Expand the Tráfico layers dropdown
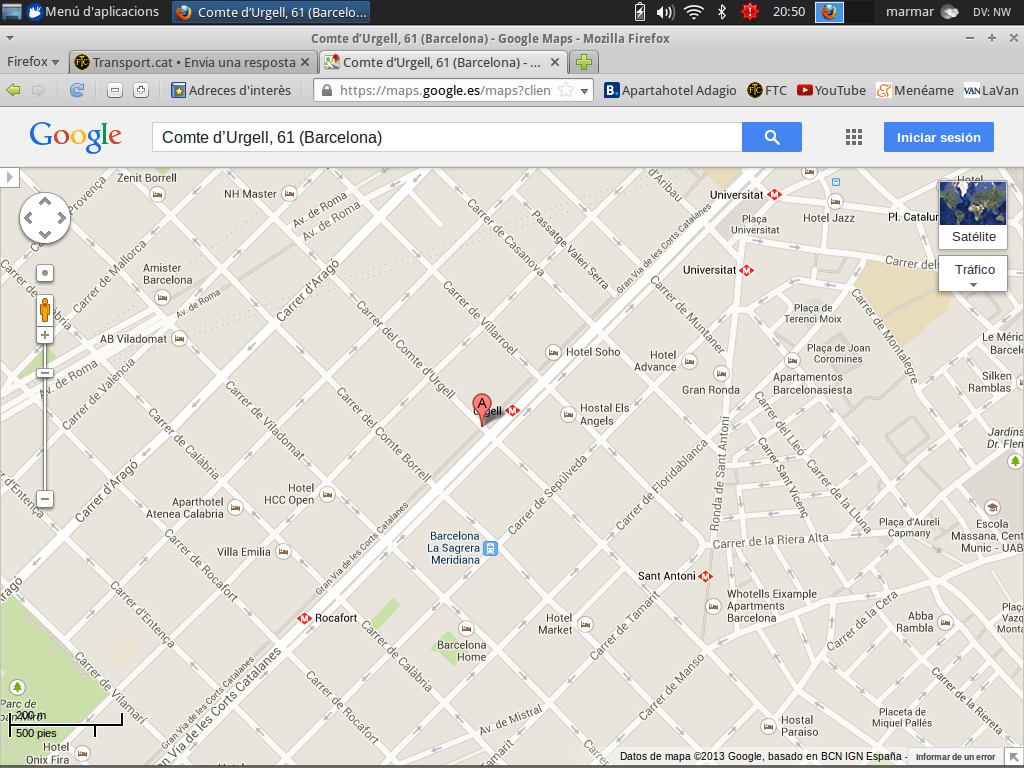This screenshot has height=768, width=1024. coord(973,273)
